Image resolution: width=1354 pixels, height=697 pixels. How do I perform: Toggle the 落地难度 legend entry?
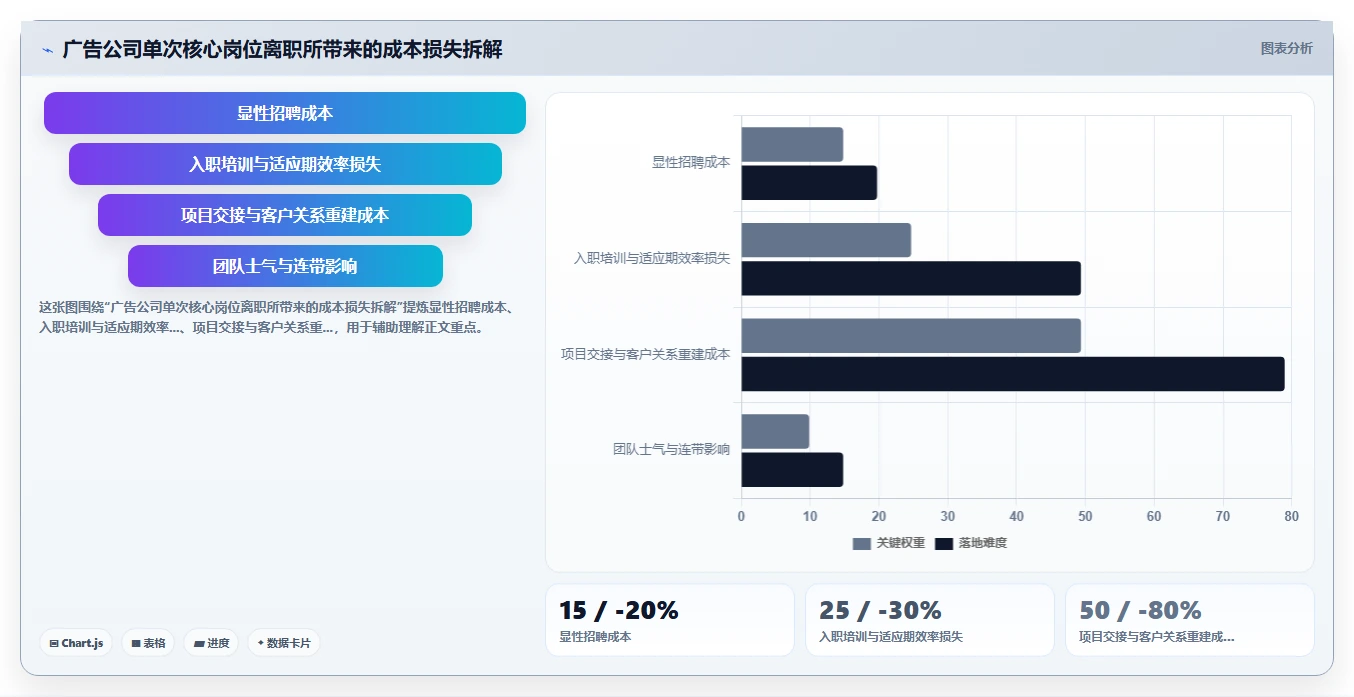point(970,543)
